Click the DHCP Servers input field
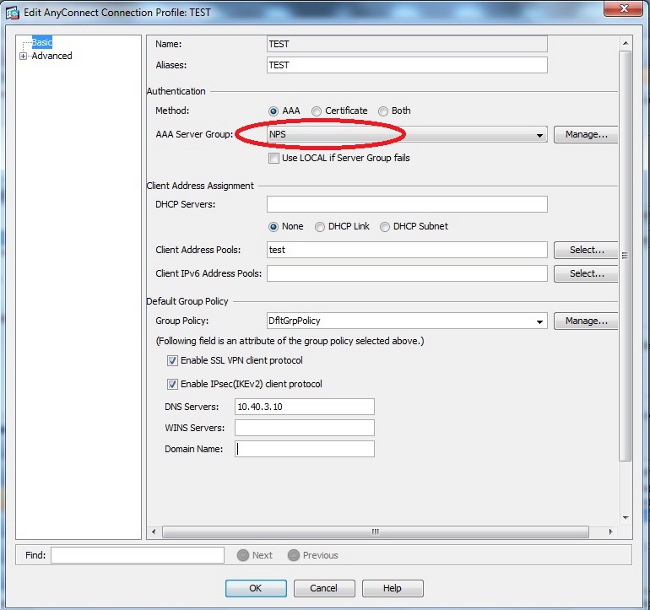The width and height of the screenshot is (650, 610). coord(407,205)
